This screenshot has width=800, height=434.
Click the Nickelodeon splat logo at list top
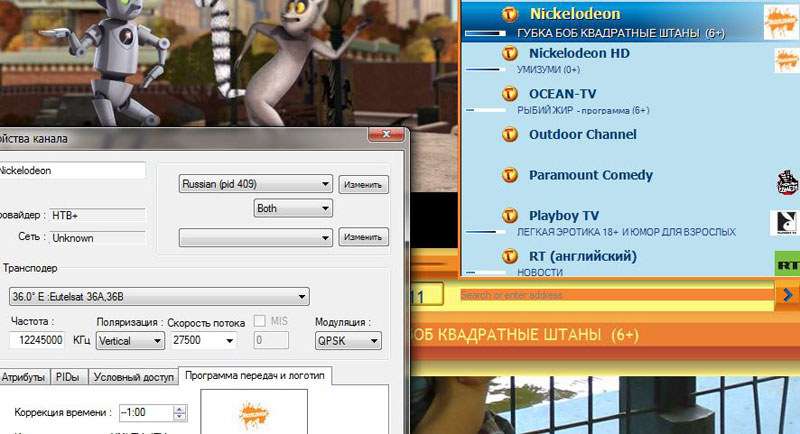click(x=786, y=20)
